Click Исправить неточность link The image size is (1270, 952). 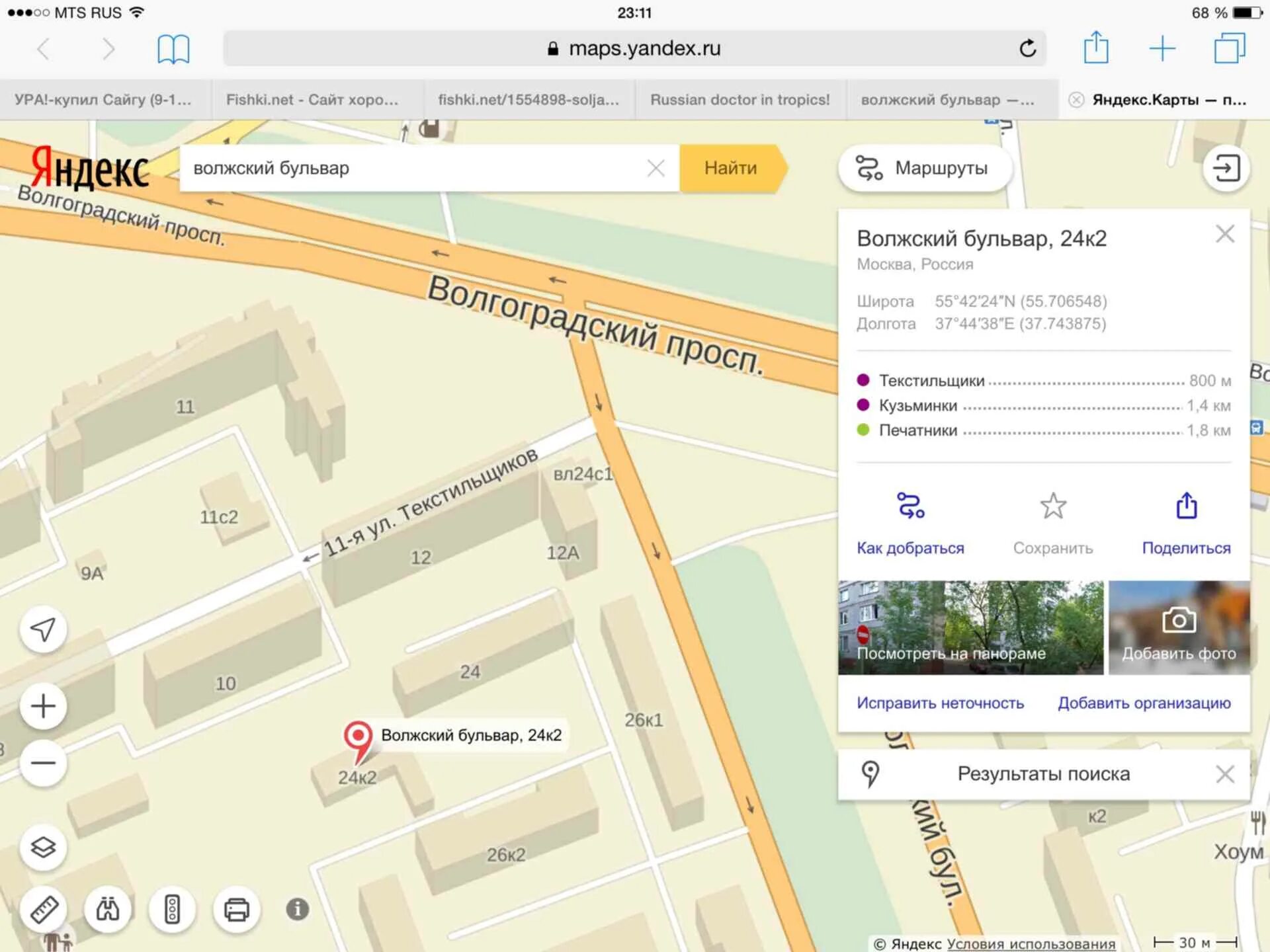point(940,703)
